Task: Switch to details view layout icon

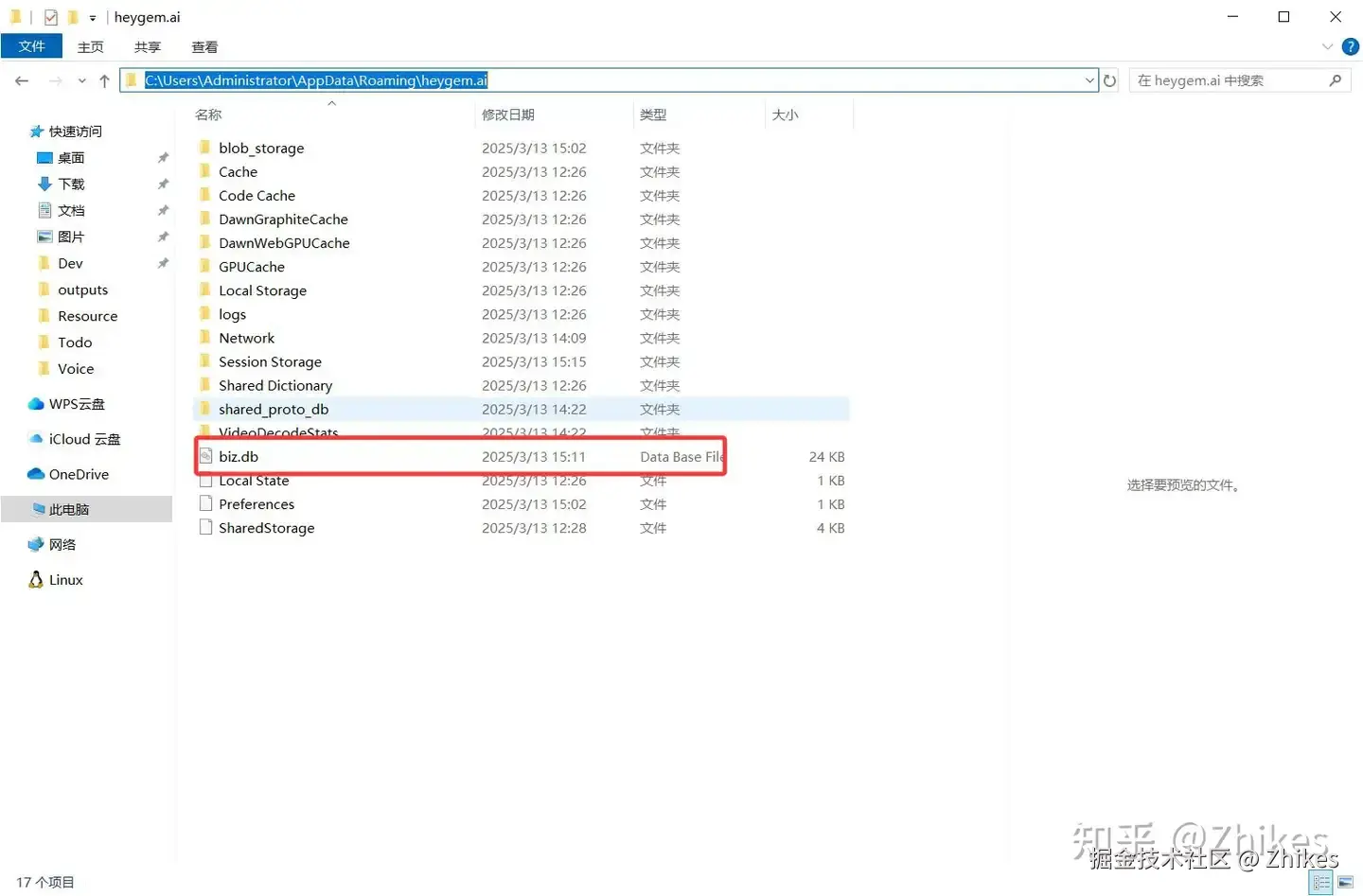Action: coord(1322,883)
